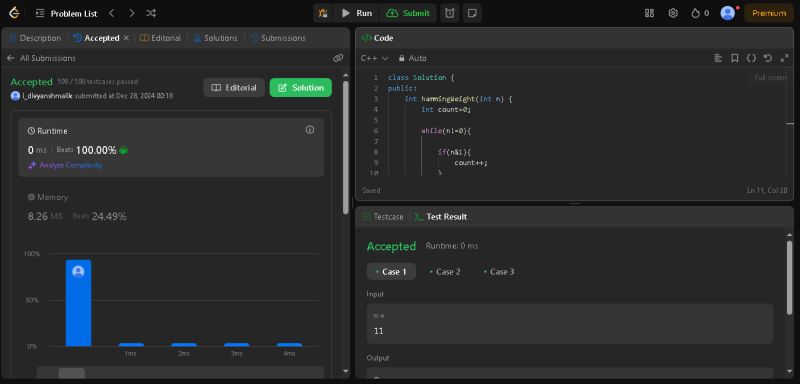Screen dimensions: 800x384
Task: Click the bookmark icon in code toolbar
Action: [735, 58]
